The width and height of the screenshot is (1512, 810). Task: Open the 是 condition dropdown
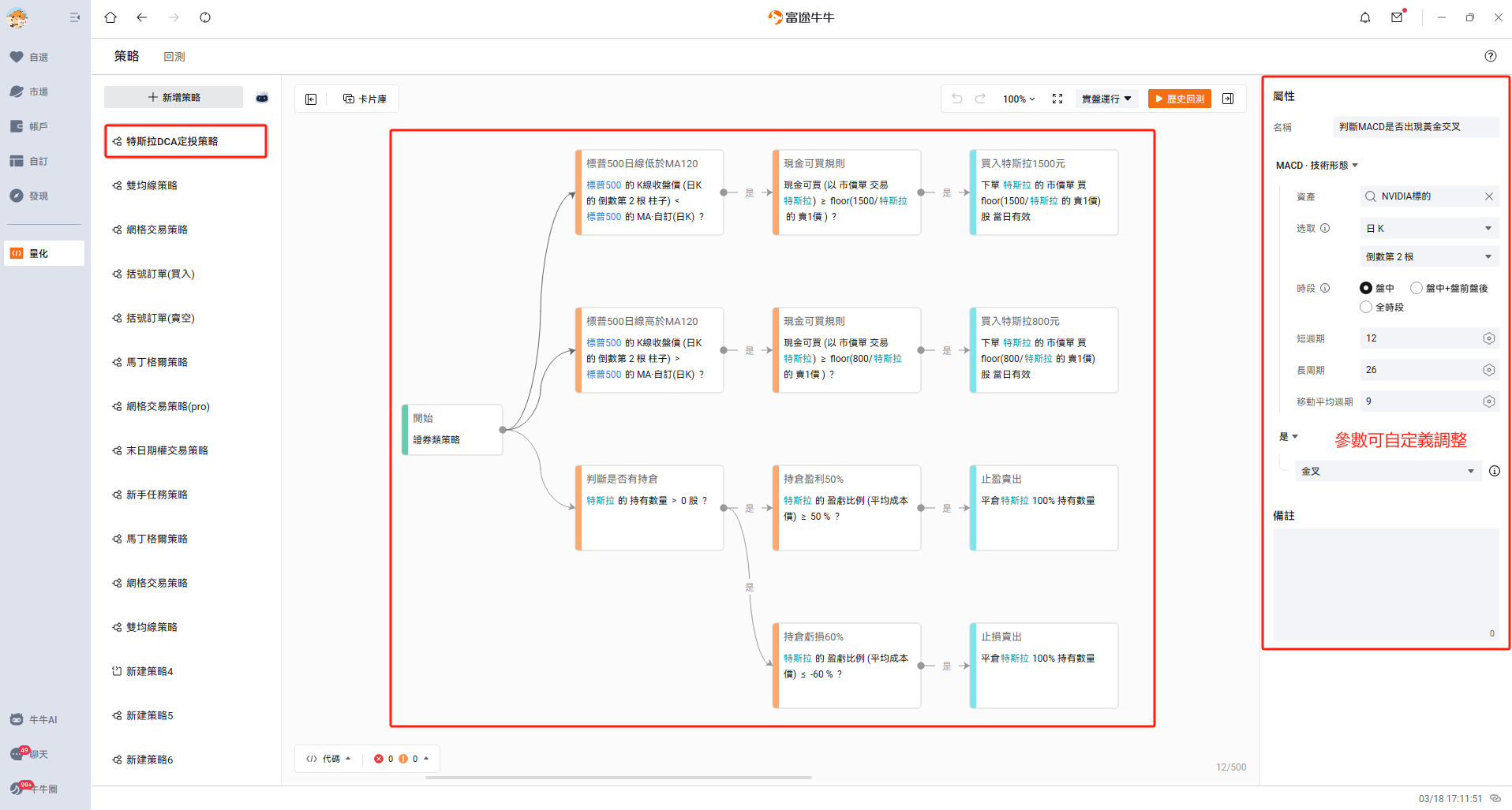(1289, 436)
